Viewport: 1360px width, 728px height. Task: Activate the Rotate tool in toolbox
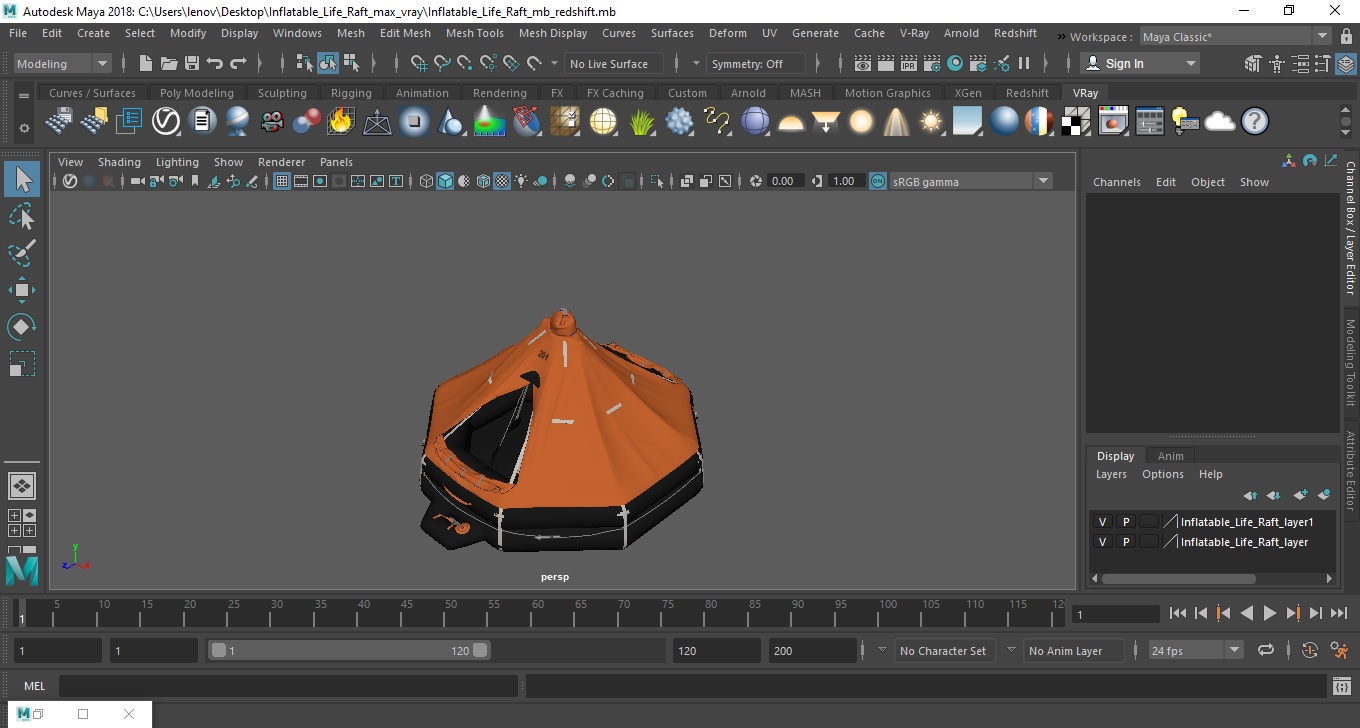coord(22,327)
